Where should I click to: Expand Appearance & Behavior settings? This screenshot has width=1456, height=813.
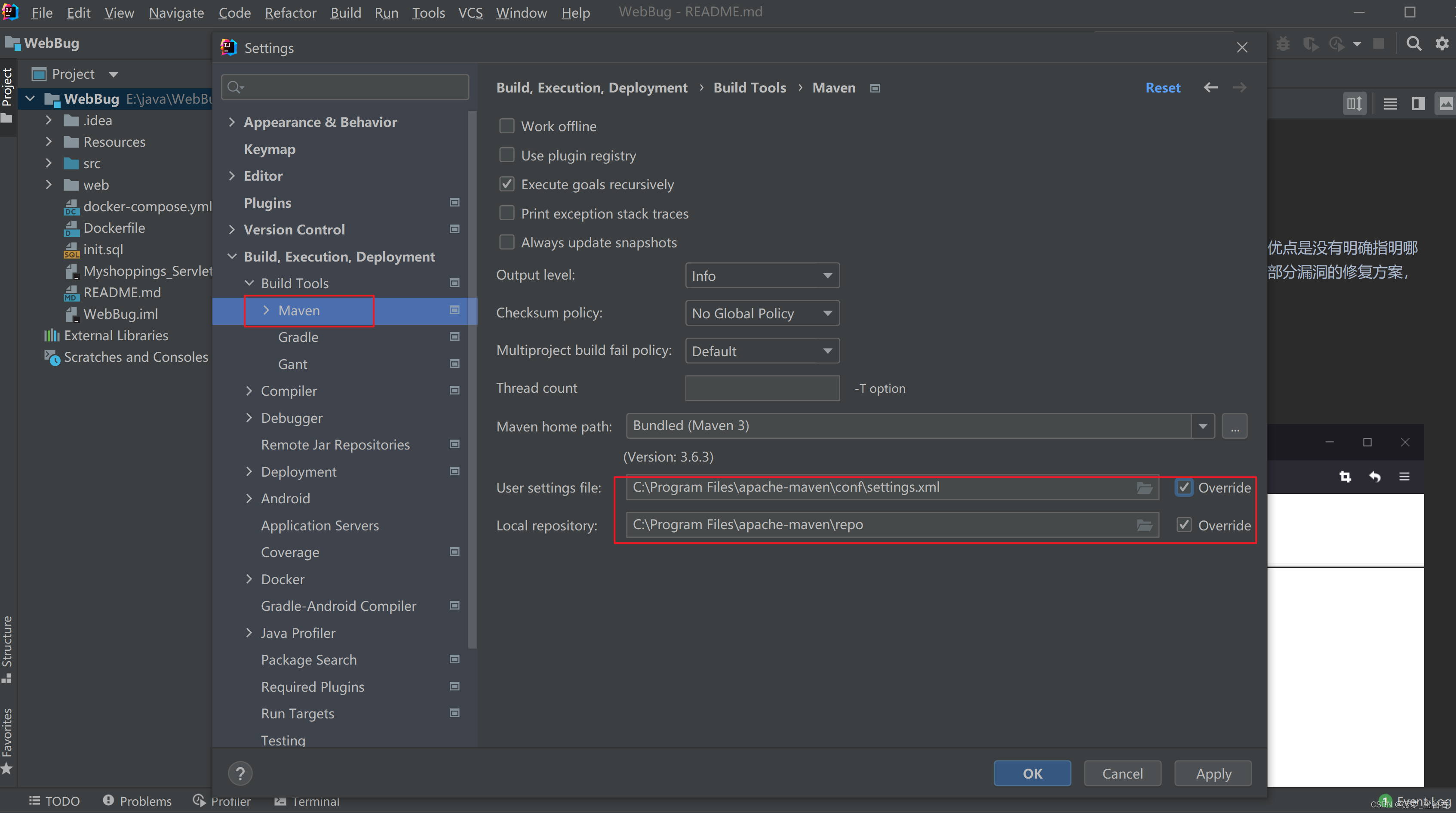232,122
